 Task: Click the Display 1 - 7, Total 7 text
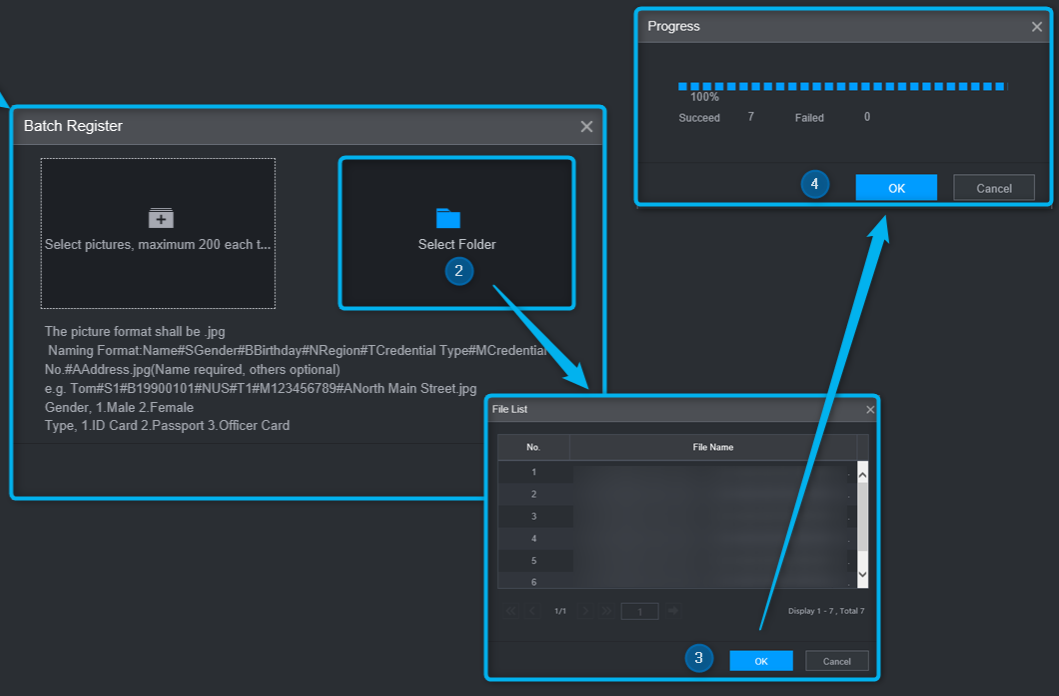826,611
